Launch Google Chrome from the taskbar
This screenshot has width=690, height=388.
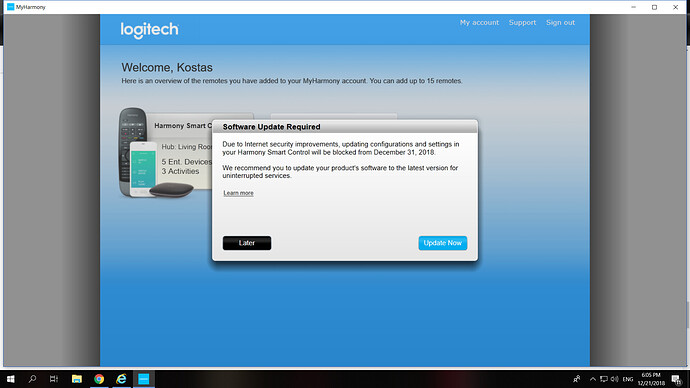99,379
